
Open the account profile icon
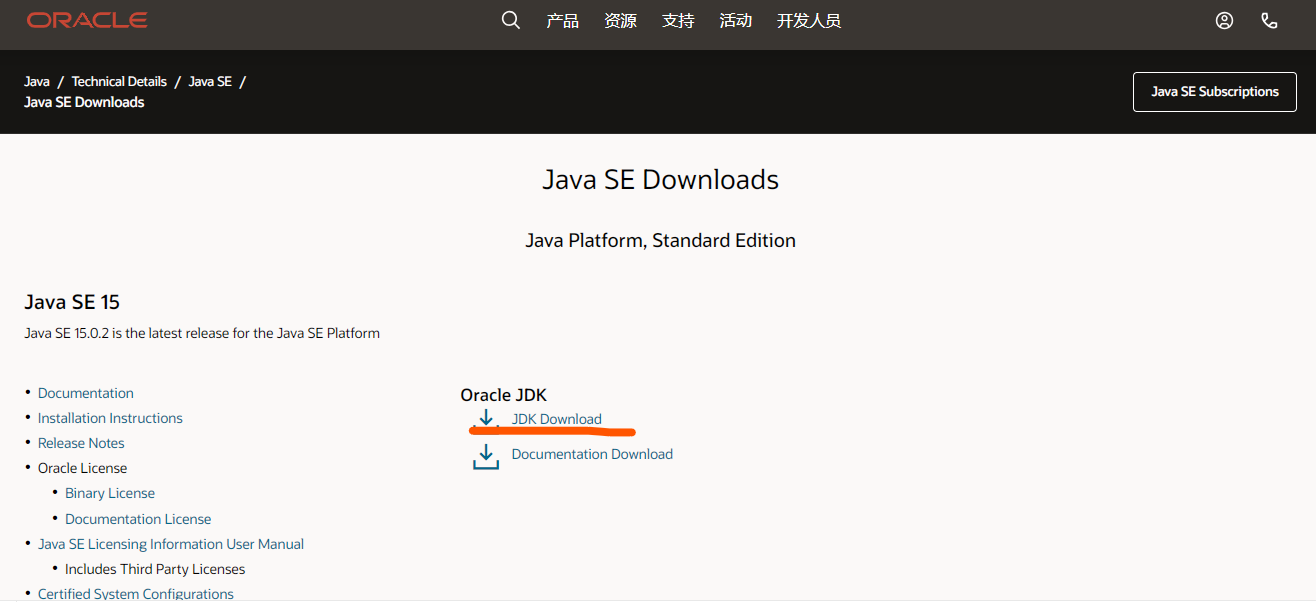[x=1224, y=20]
